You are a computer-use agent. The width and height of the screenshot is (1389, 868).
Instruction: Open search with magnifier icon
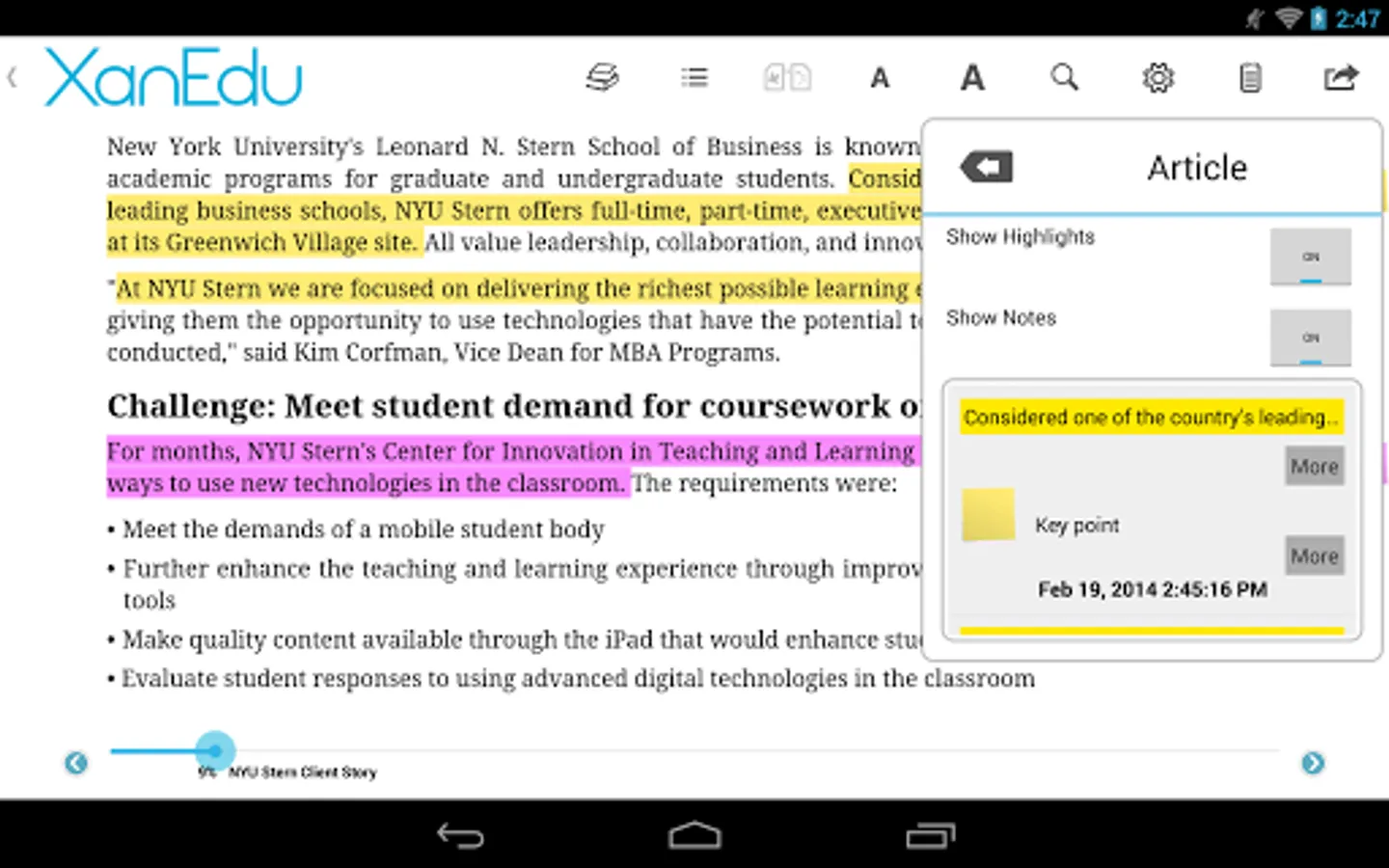[1064, 77]
